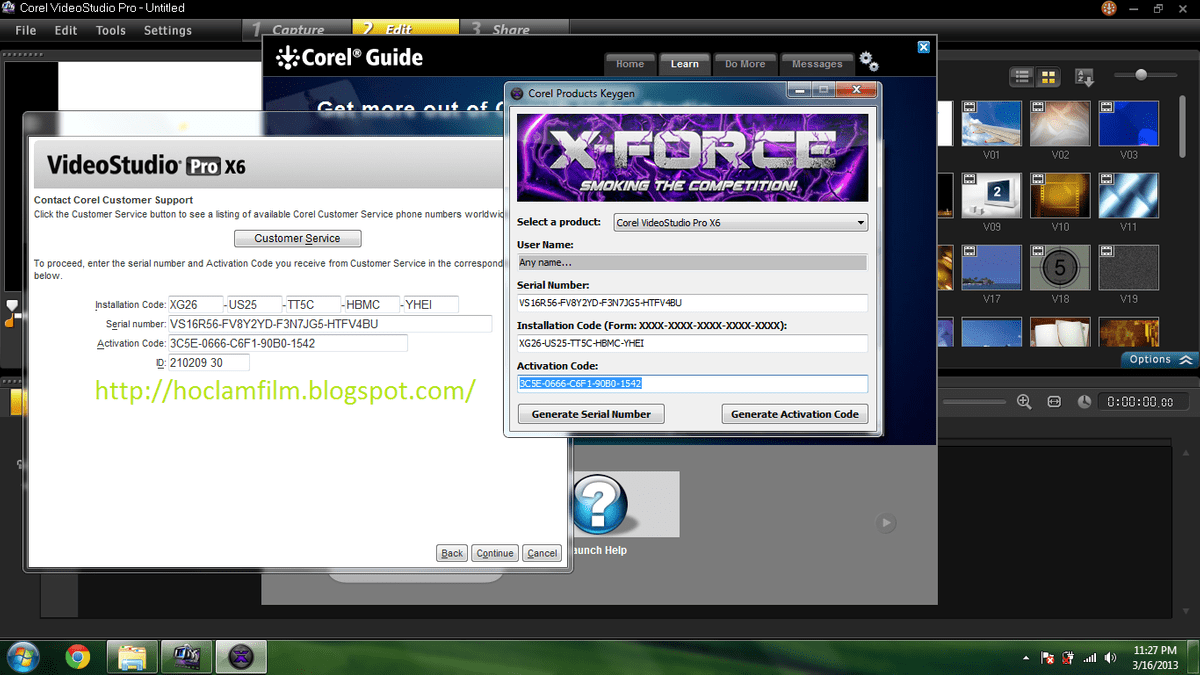Click the Continue button in the activation dialog
The height and width of the screenshot is (675, 1200).
tap(494, 552)
